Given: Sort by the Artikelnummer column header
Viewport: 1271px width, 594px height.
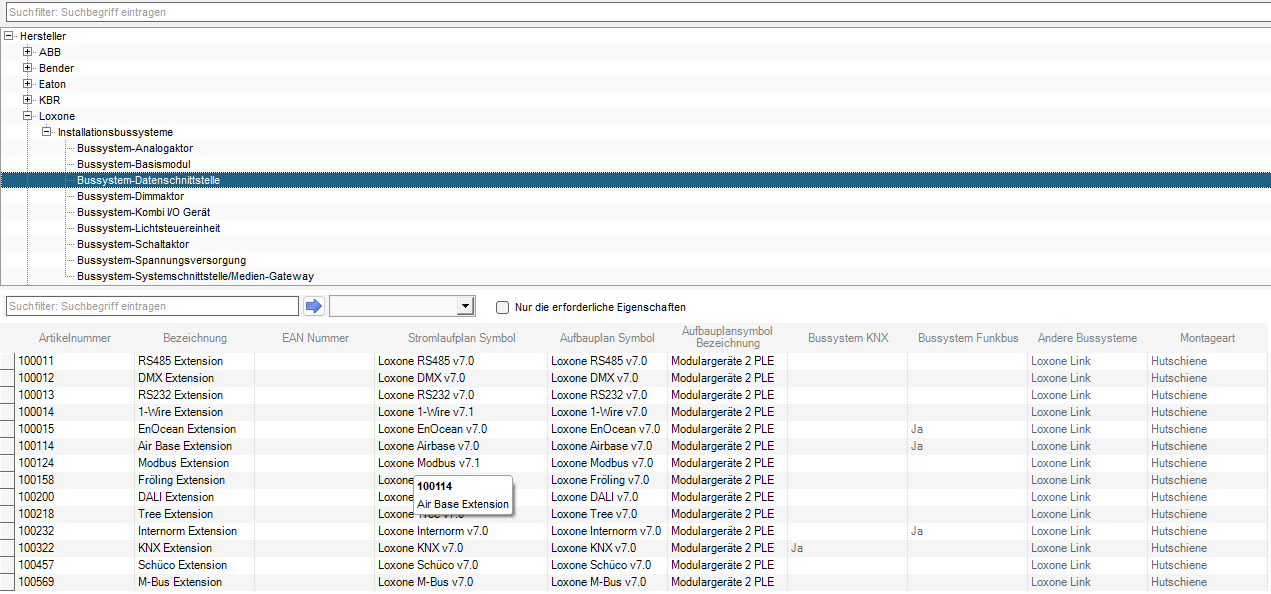Looking at the screenshot, I should [75, 338].
